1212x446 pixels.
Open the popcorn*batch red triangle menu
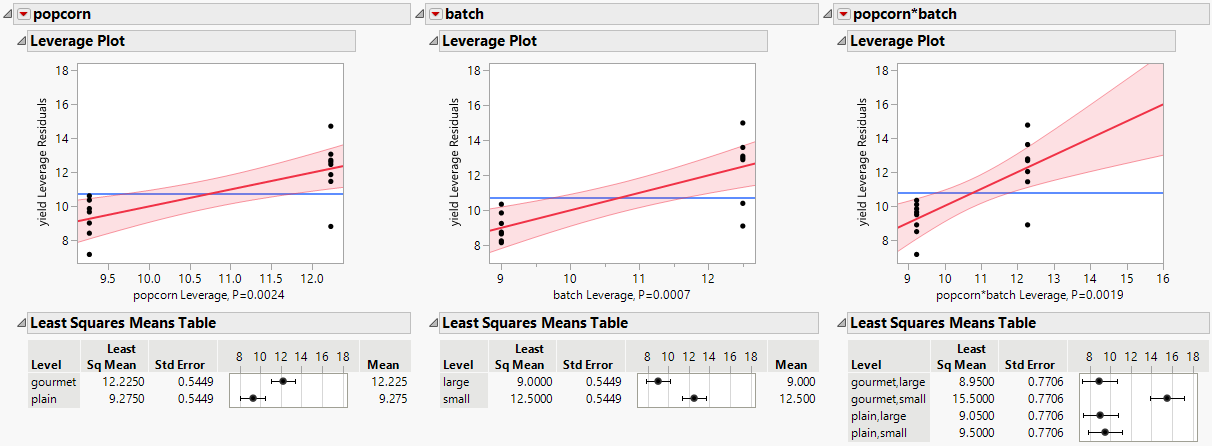(844, 14)
